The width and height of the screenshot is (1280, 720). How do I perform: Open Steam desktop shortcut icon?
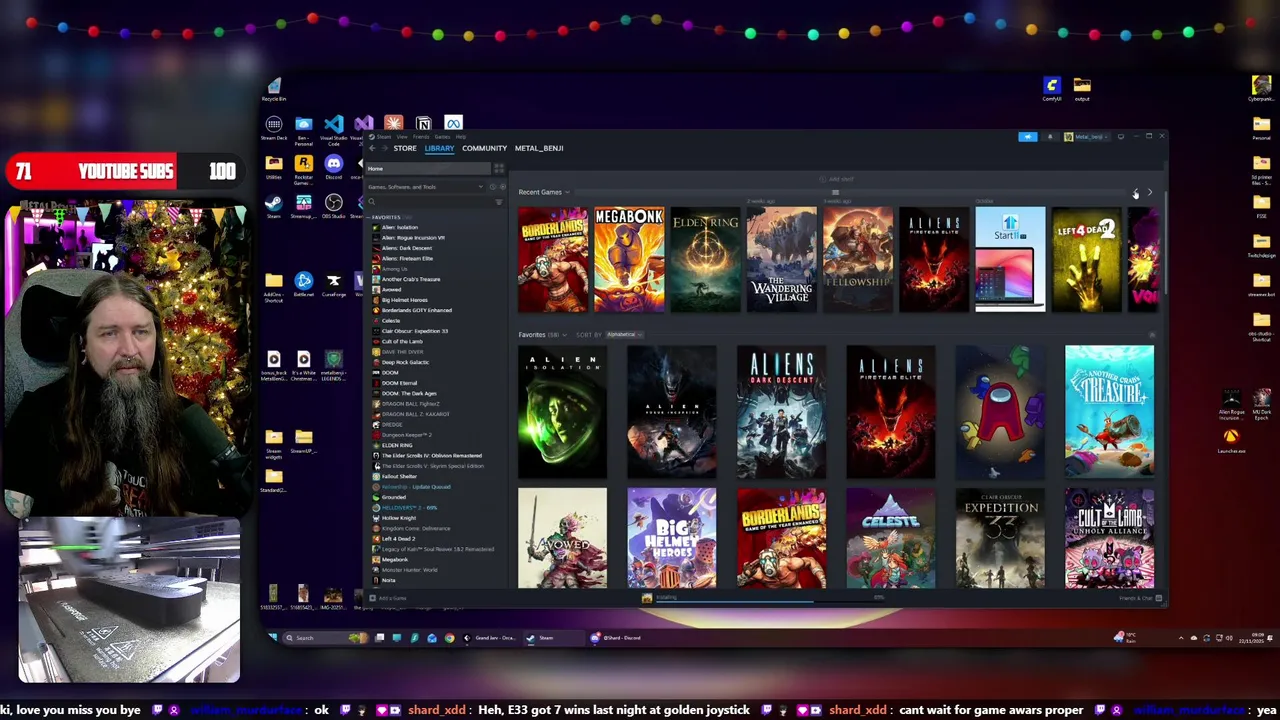coord(273,206)
